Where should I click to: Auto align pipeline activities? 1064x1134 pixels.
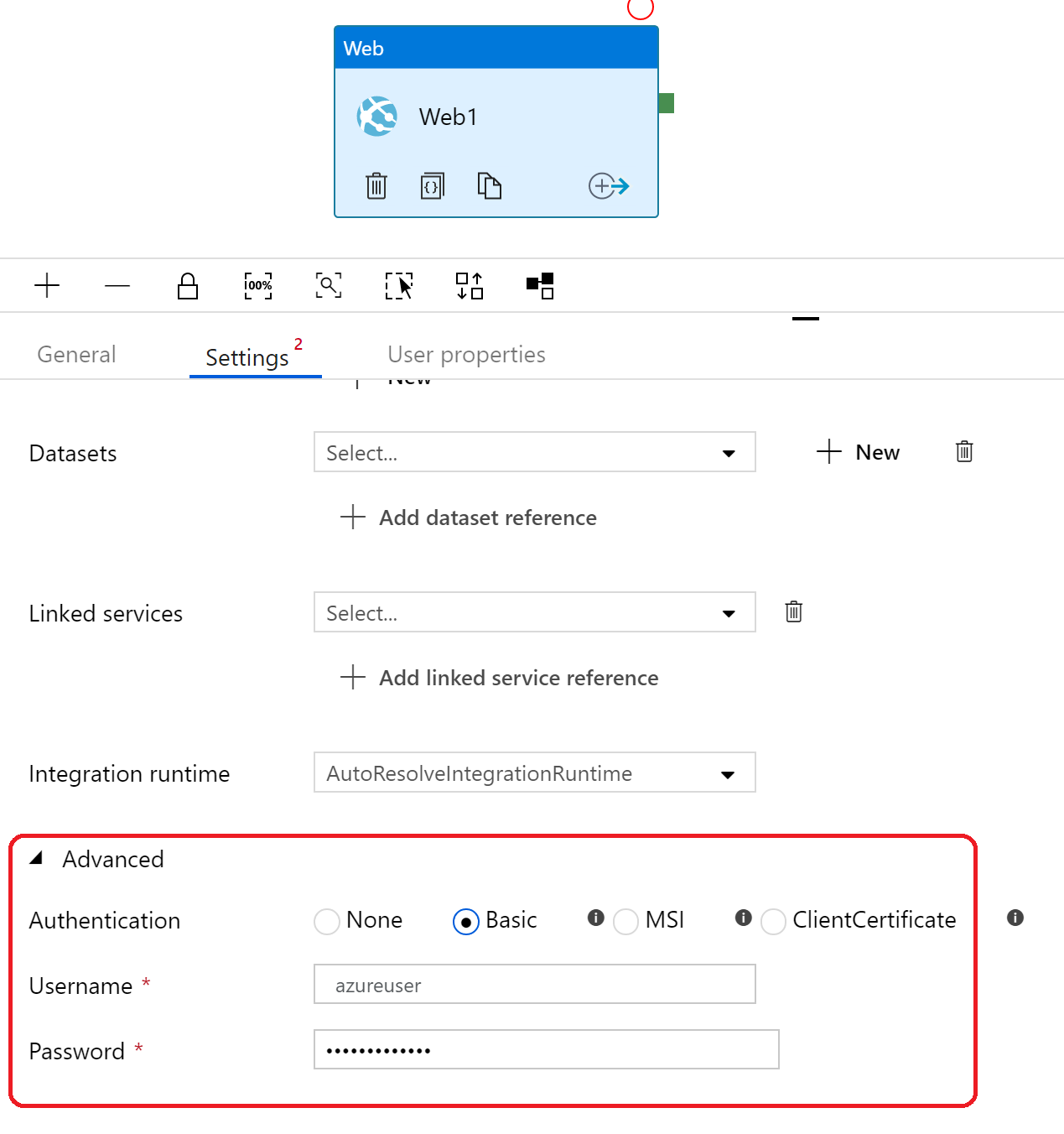point(470,285)
